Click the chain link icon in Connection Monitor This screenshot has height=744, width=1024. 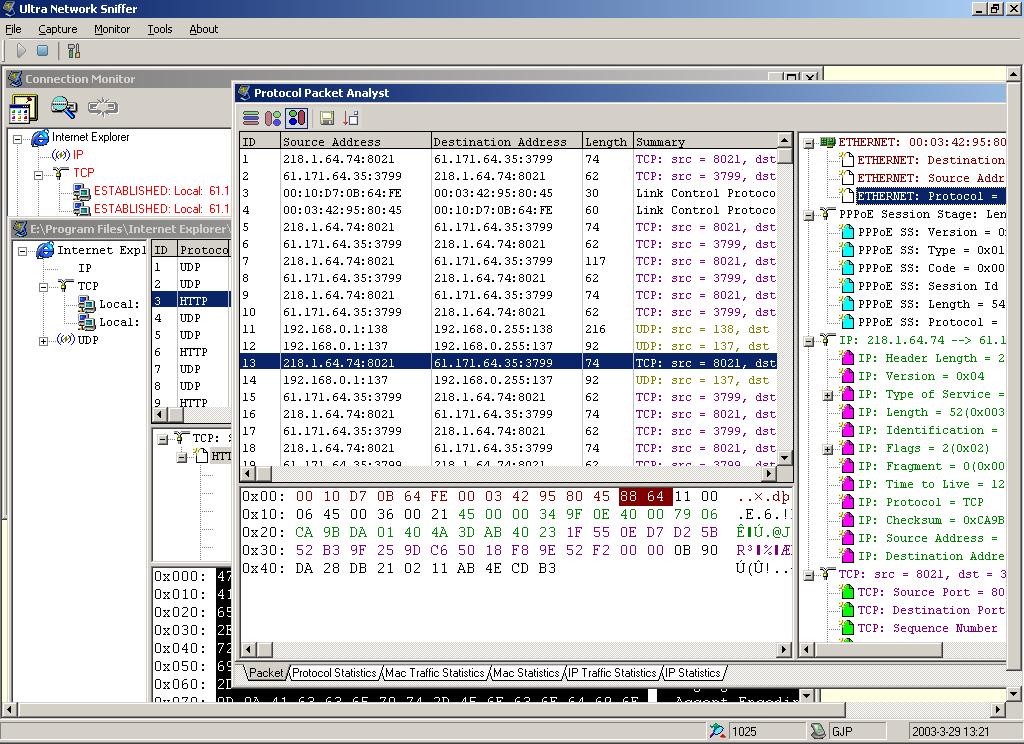click(x=102, y=107)
